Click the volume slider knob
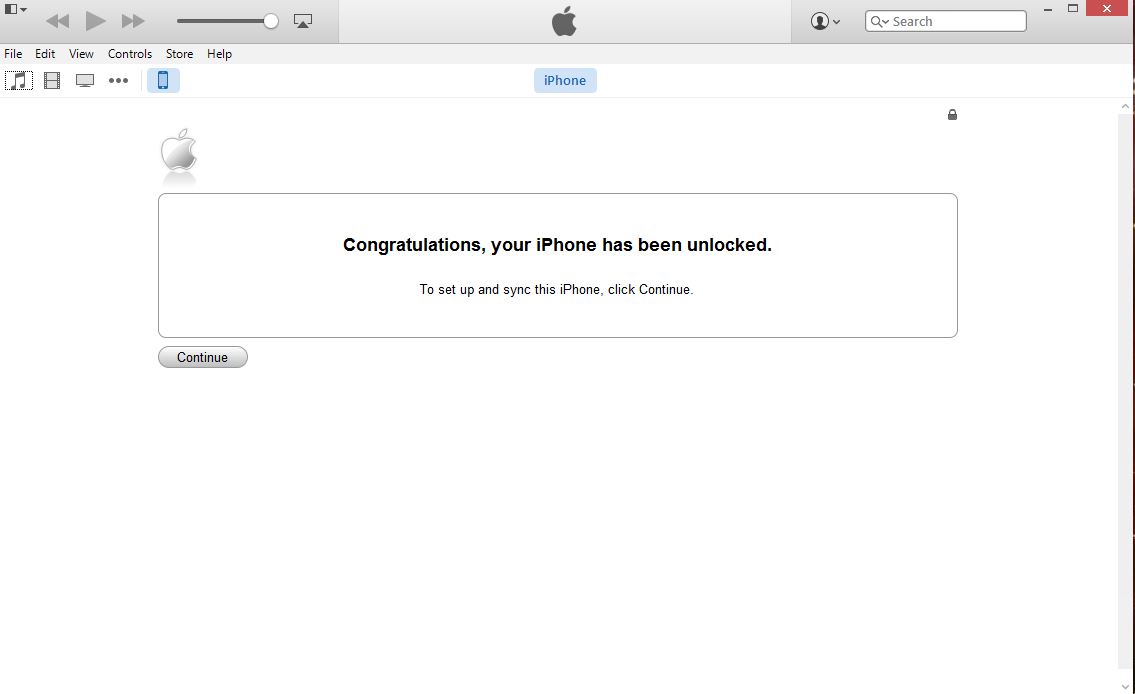The width and height of the screenshot is (1135, 694). 271,21
